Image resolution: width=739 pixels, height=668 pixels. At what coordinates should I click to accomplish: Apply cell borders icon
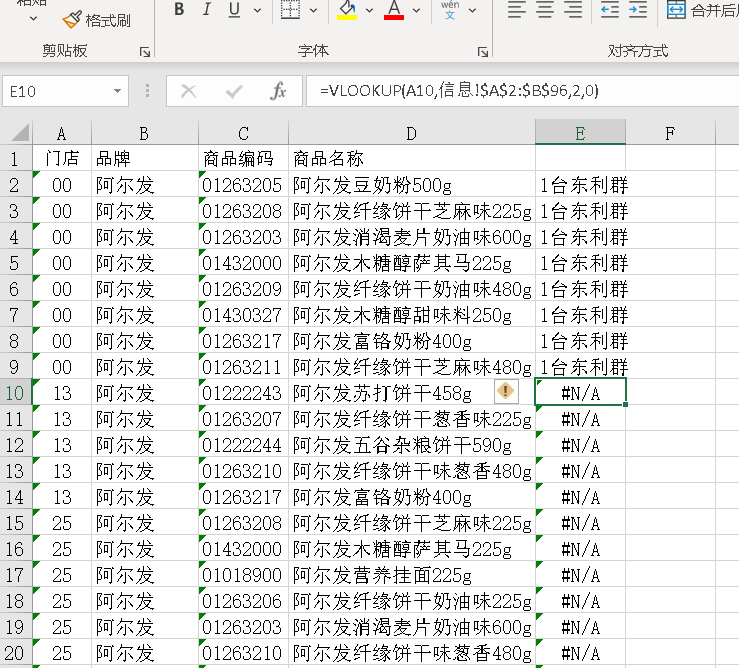click(x=290, y=9)
